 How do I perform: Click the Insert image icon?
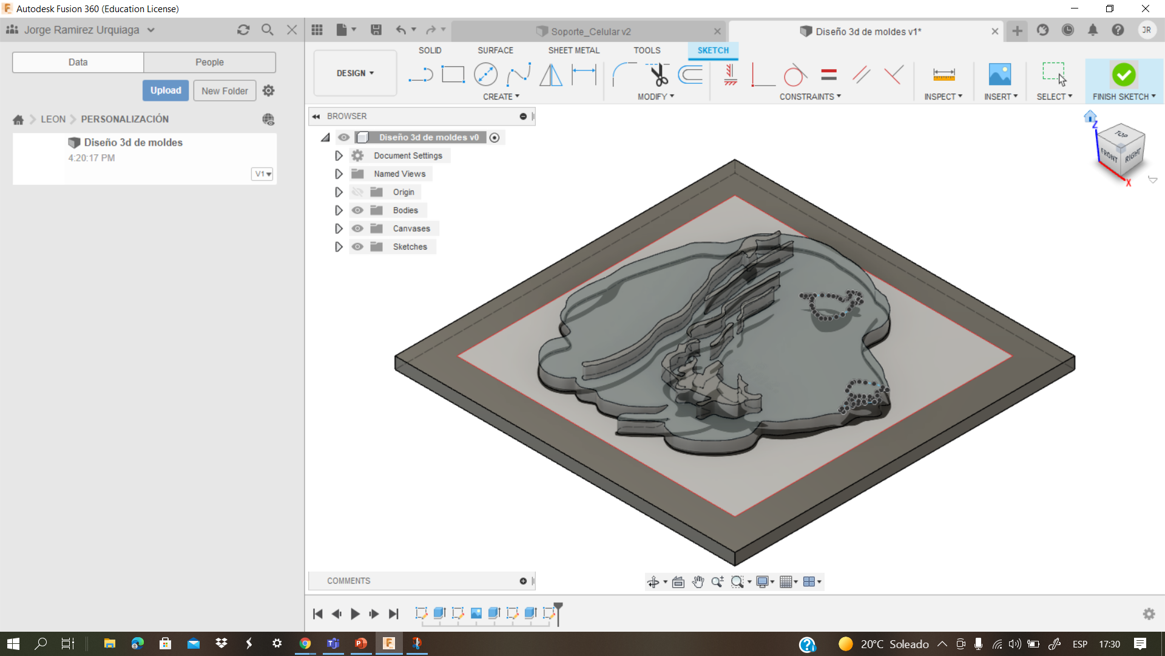999,75
